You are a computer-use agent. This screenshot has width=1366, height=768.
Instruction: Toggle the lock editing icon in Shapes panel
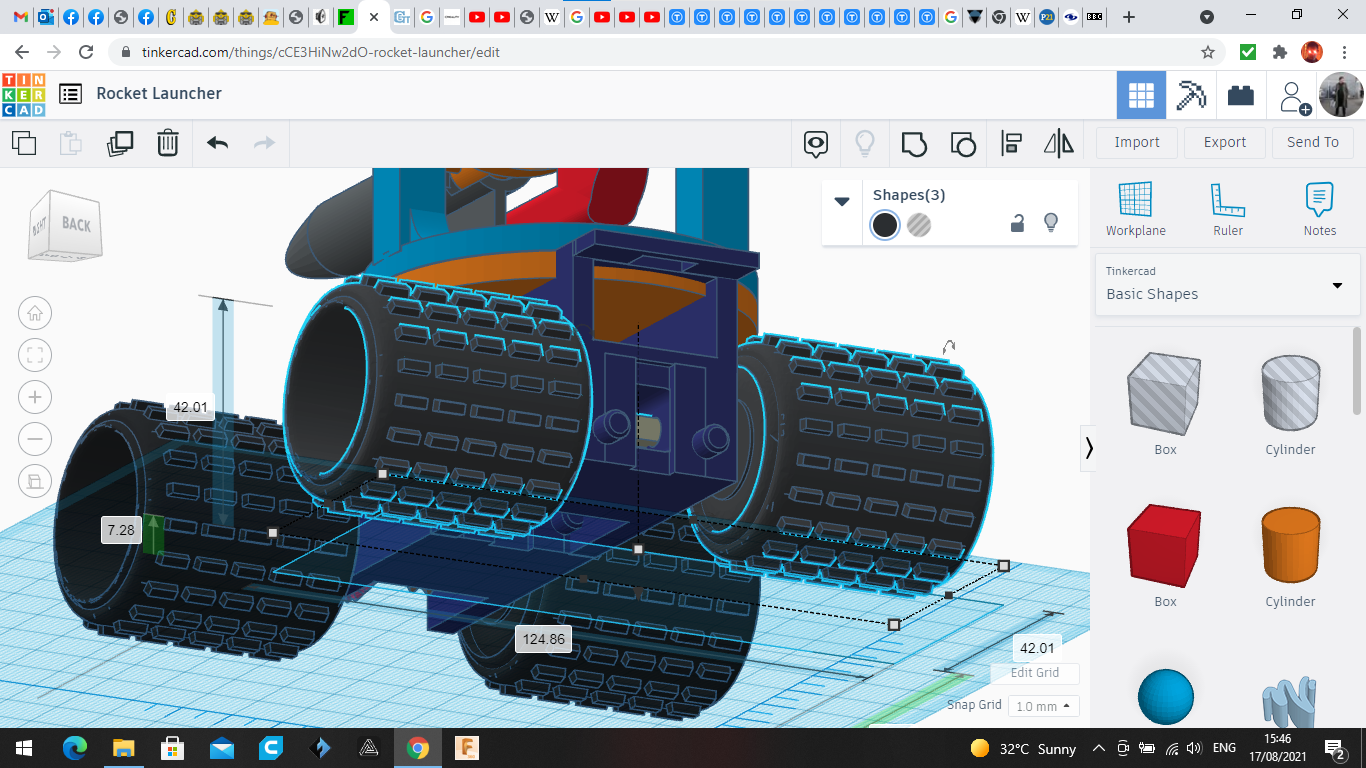(1017, 224)
